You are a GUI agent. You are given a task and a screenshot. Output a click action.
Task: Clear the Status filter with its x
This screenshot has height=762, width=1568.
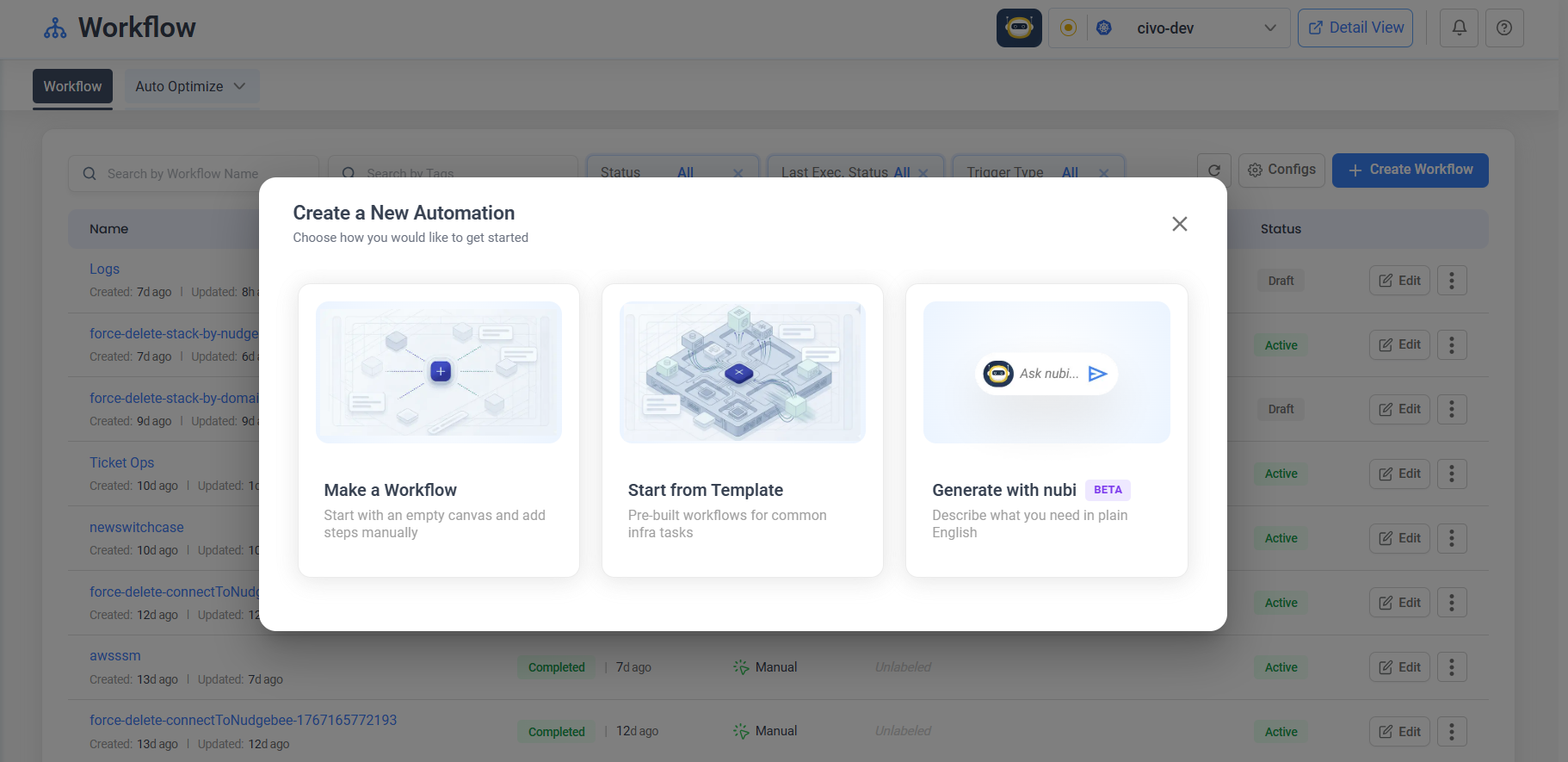pos(738,173)
